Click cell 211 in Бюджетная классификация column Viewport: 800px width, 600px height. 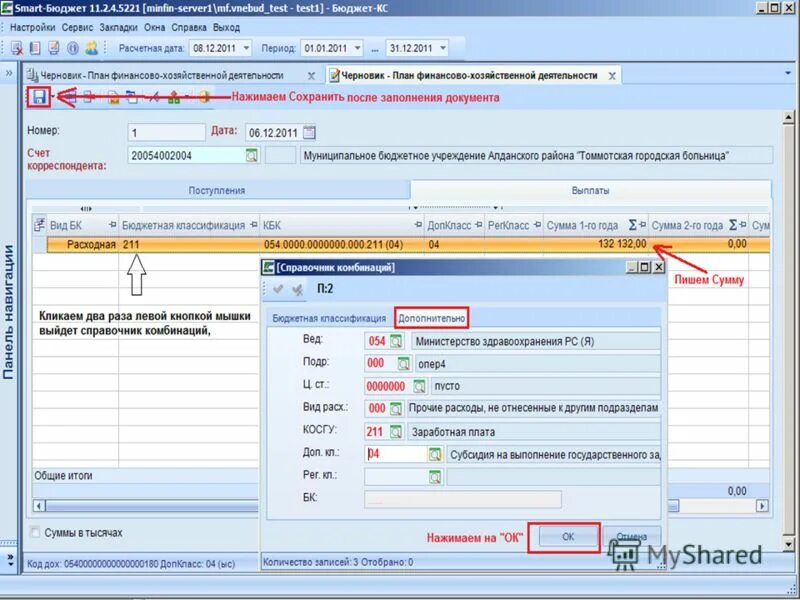pyautogui.click(x=189, y=245)
